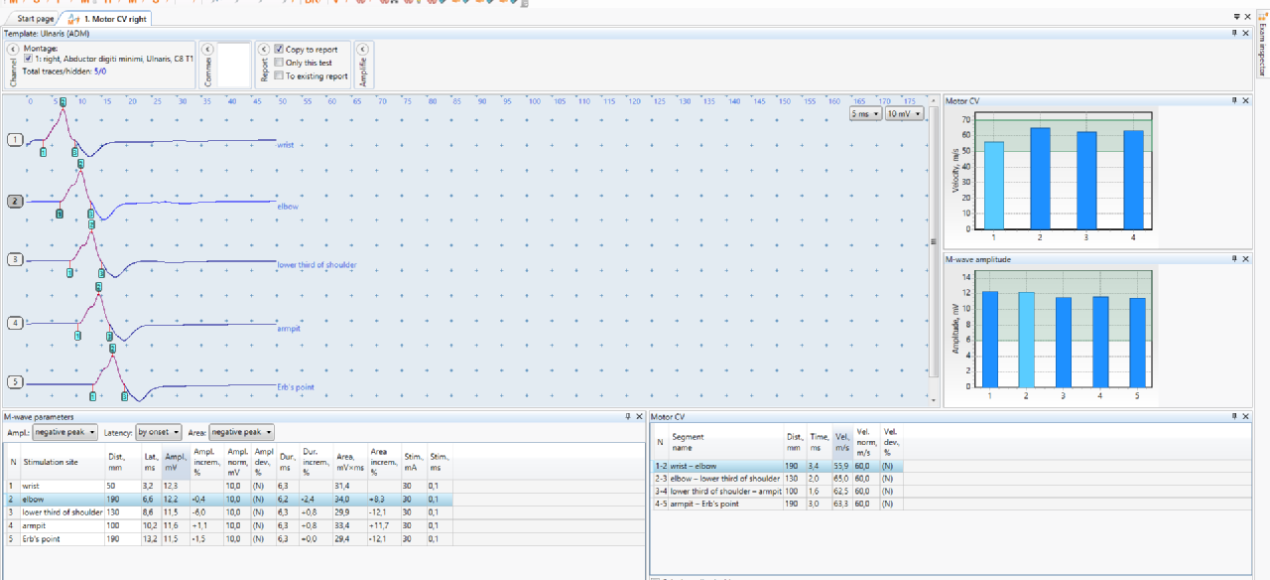Select 'armpit – Erb's point' segment row
1270x580 pixels.
(778, 503)
